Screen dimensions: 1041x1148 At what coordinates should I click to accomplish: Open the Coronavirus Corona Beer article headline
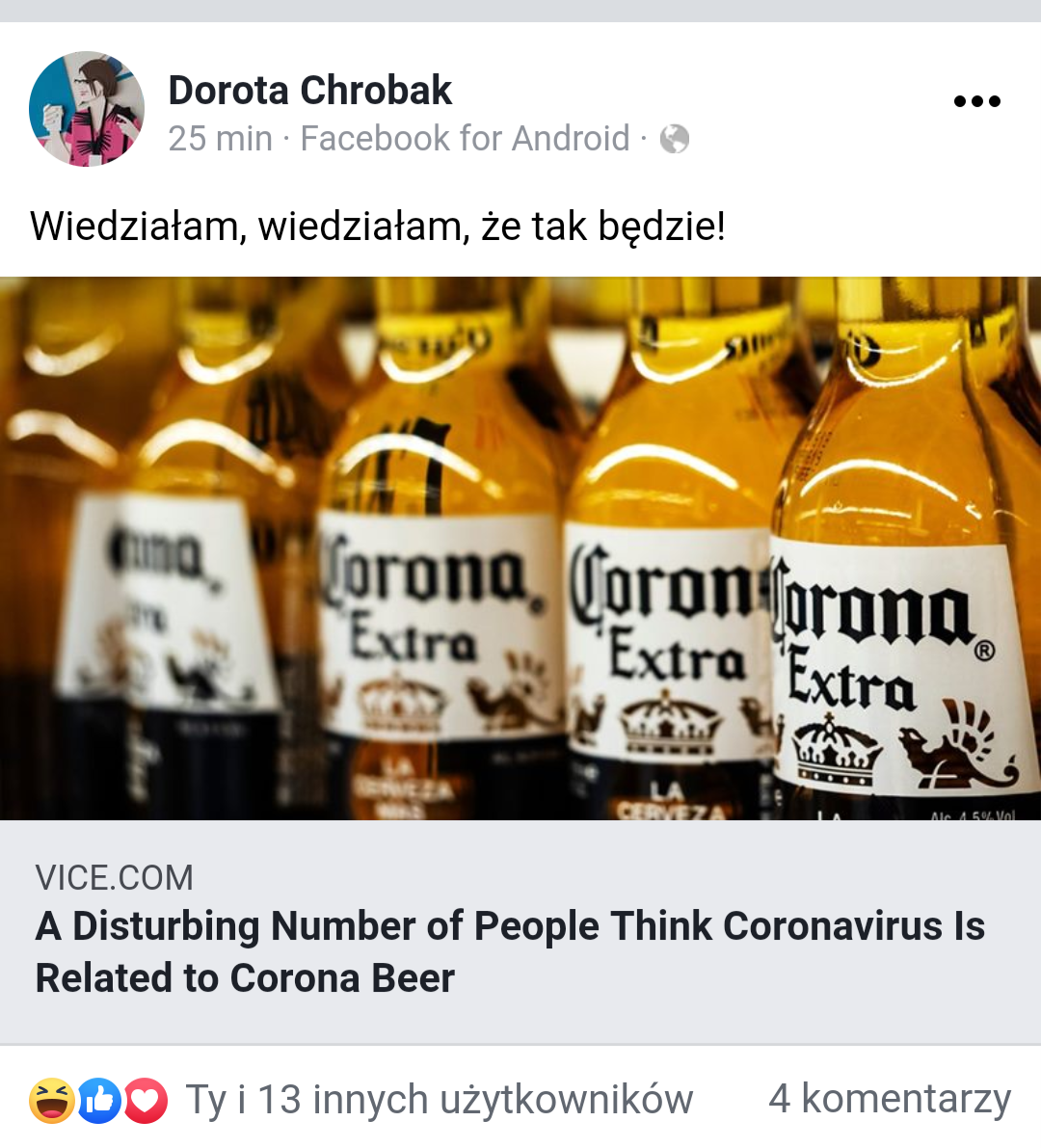pyautogui.click(x=510, y=951)
